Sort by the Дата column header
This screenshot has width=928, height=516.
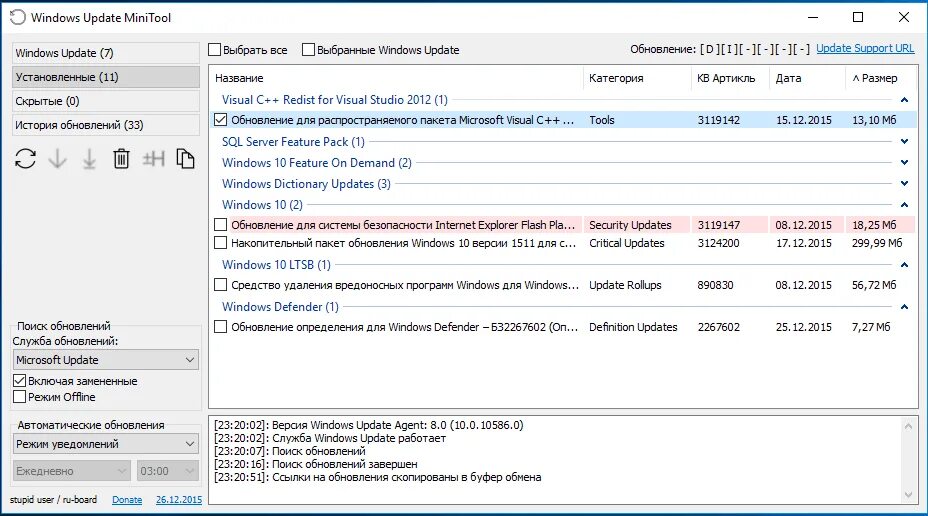[x=807, y=78]
